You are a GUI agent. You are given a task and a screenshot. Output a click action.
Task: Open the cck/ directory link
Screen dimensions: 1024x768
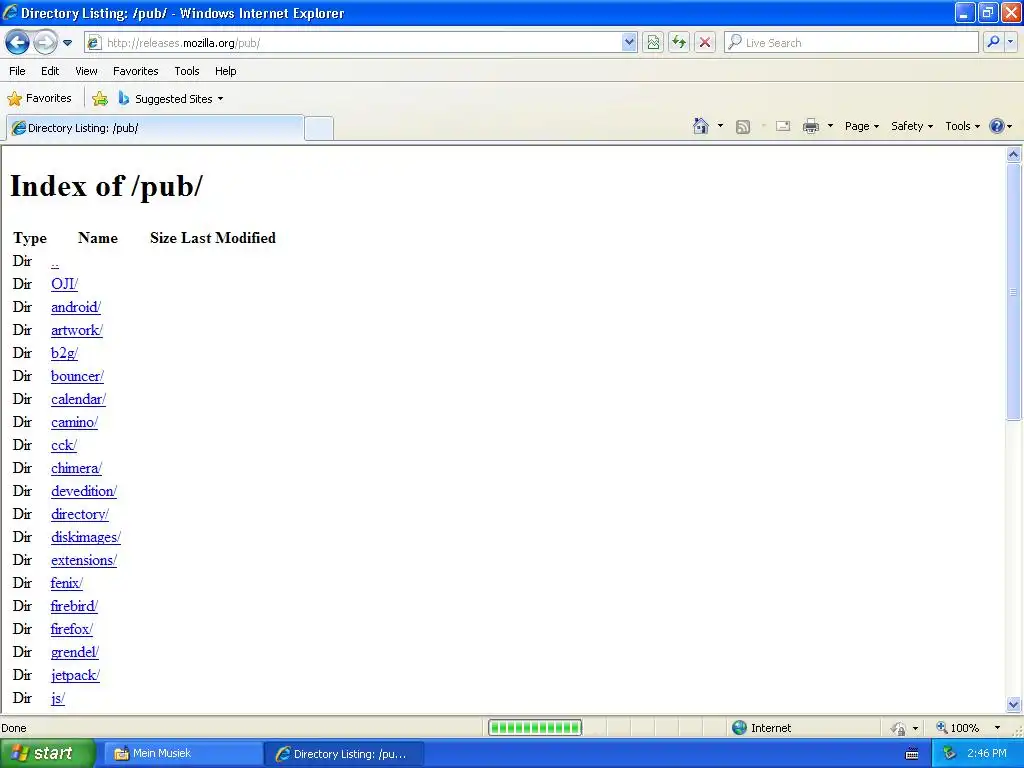point(64,445)
